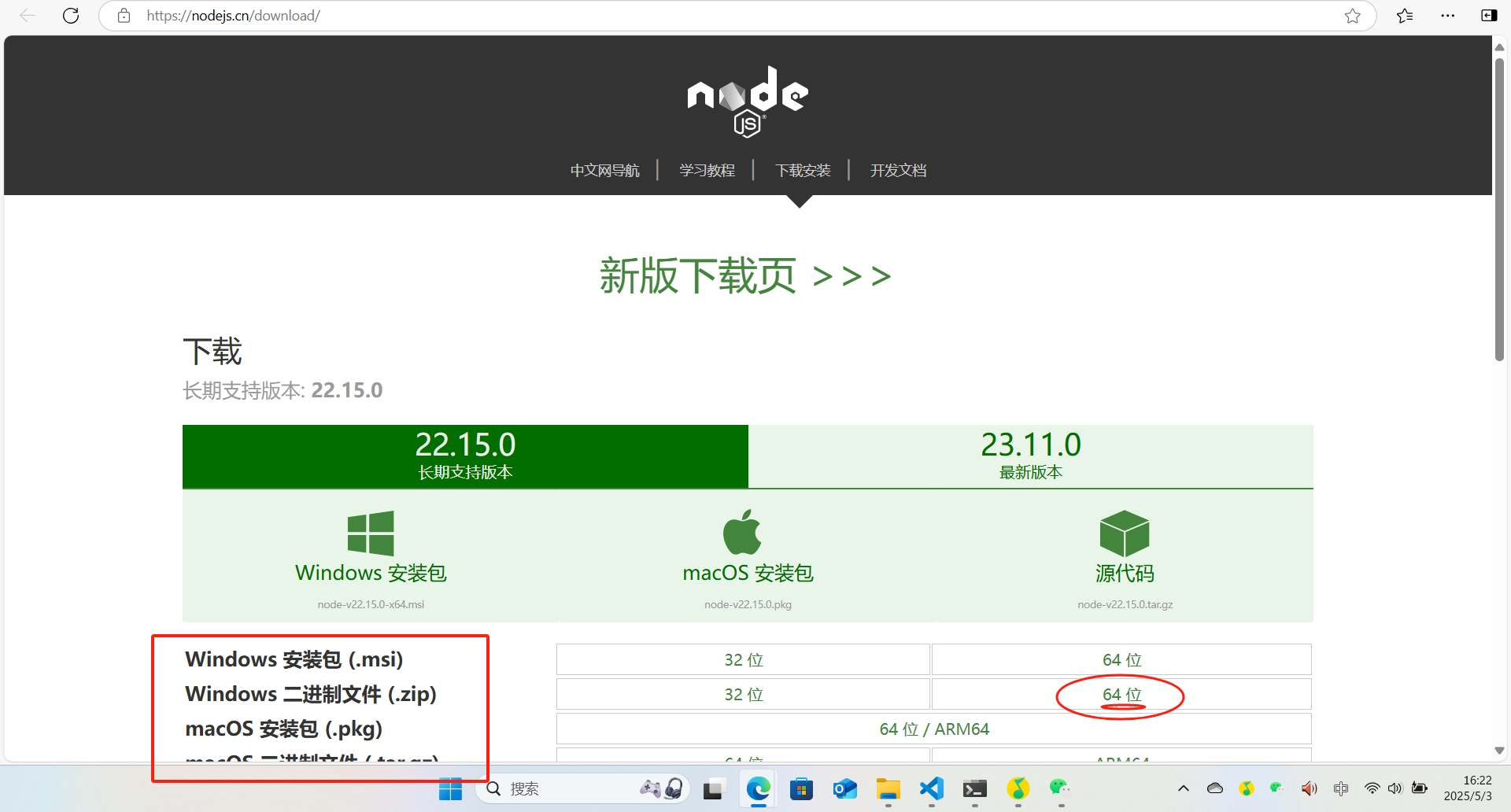Click the WeChat icon in the system tray
Viewport: 1511px width, 812px height.
(1276, 788)
